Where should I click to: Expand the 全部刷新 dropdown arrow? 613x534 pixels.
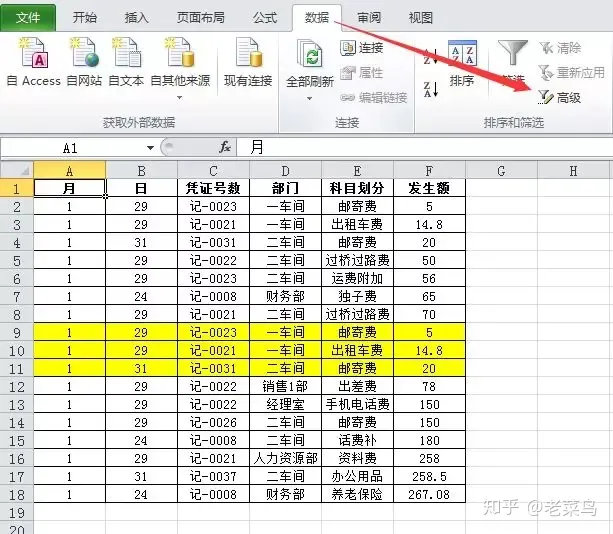coord(309,98)
